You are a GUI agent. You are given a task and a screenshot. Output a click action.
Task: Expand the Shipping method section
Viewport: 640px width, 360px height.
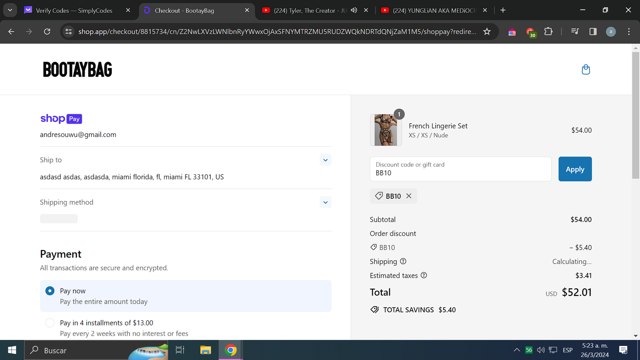325,202
